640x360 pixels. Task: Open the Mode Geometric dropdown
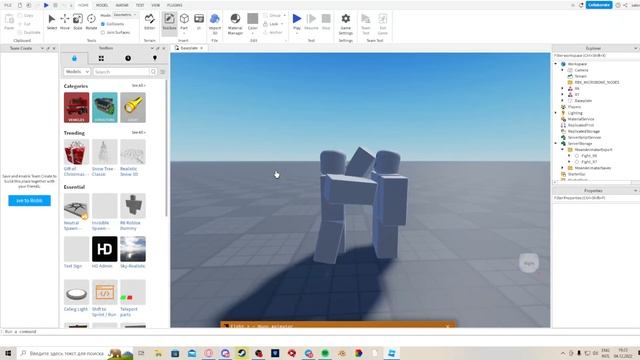[125, 15]
